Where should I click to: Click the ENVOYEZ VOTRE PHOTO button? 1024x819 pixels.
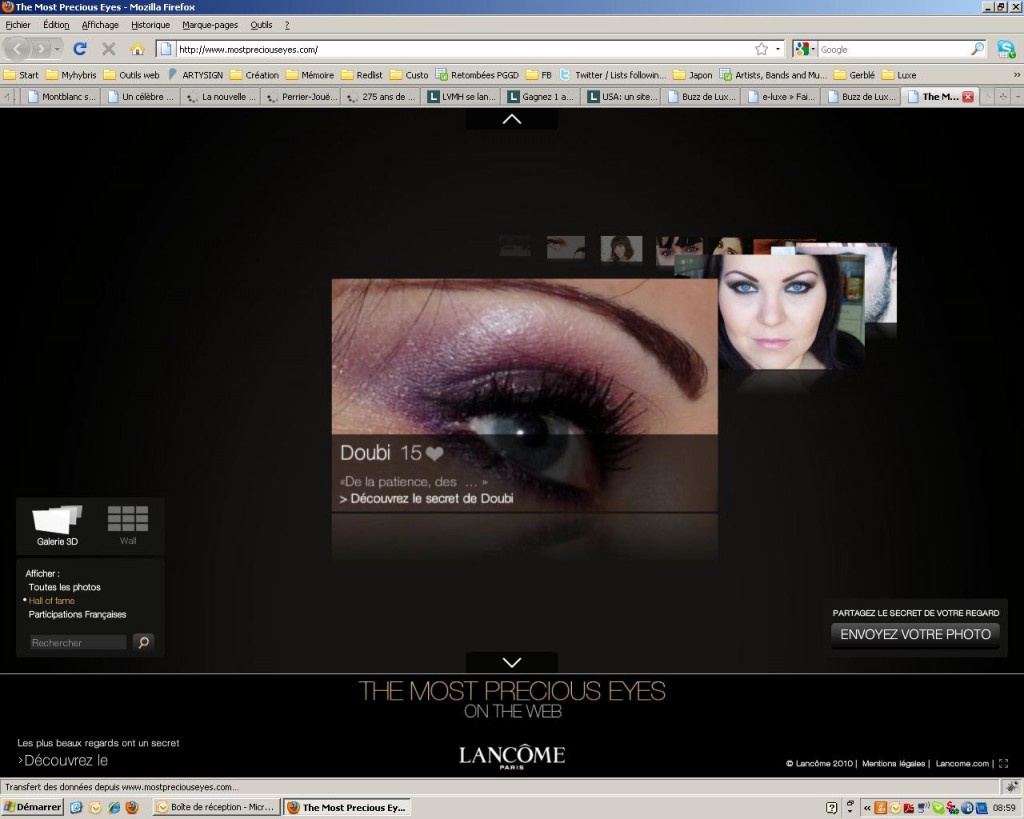(915, 634)
